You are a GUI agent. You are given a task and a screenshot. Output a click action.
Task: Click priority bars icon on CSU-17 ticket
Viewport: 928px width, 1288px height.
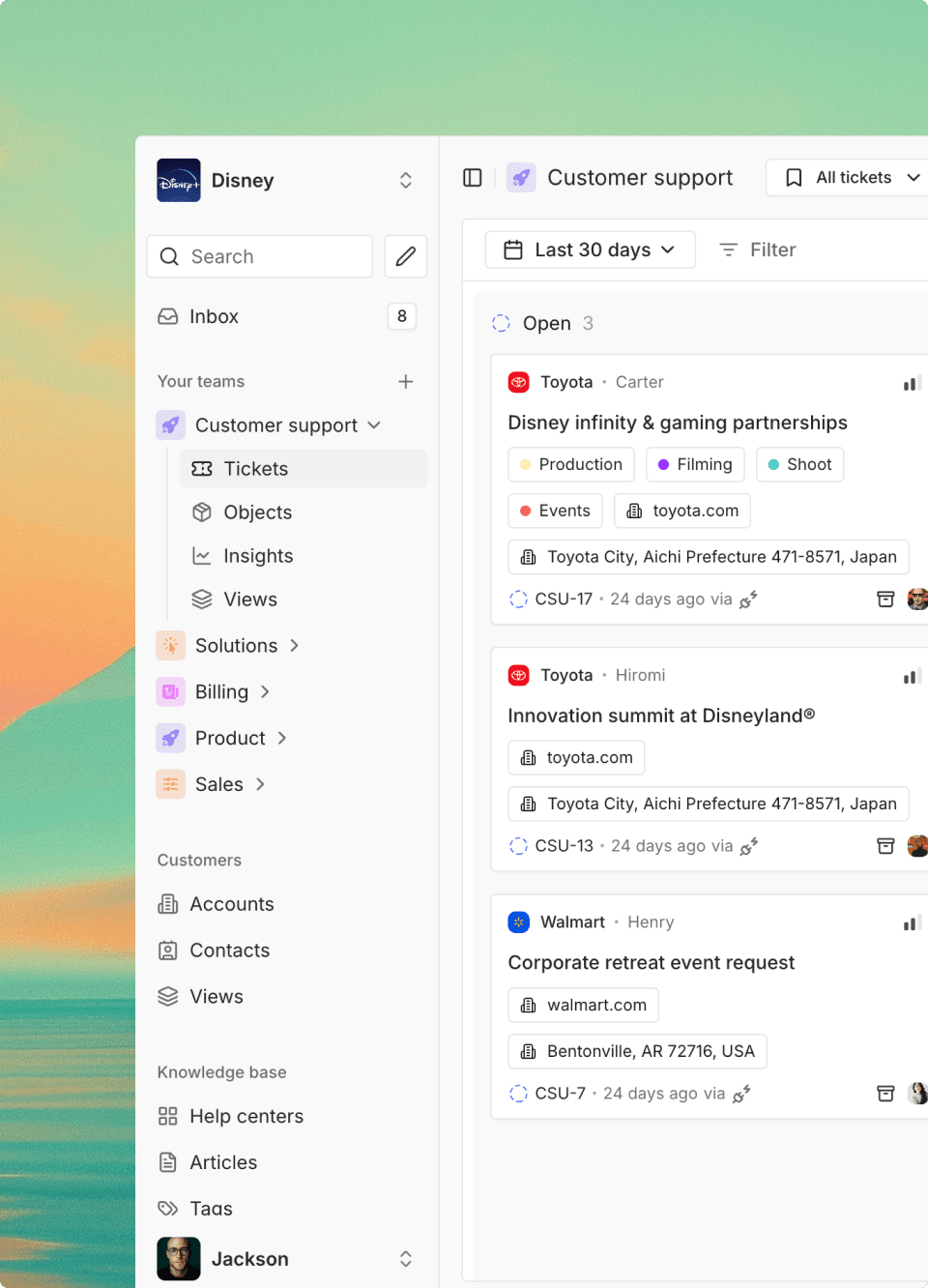click(913, 383)
